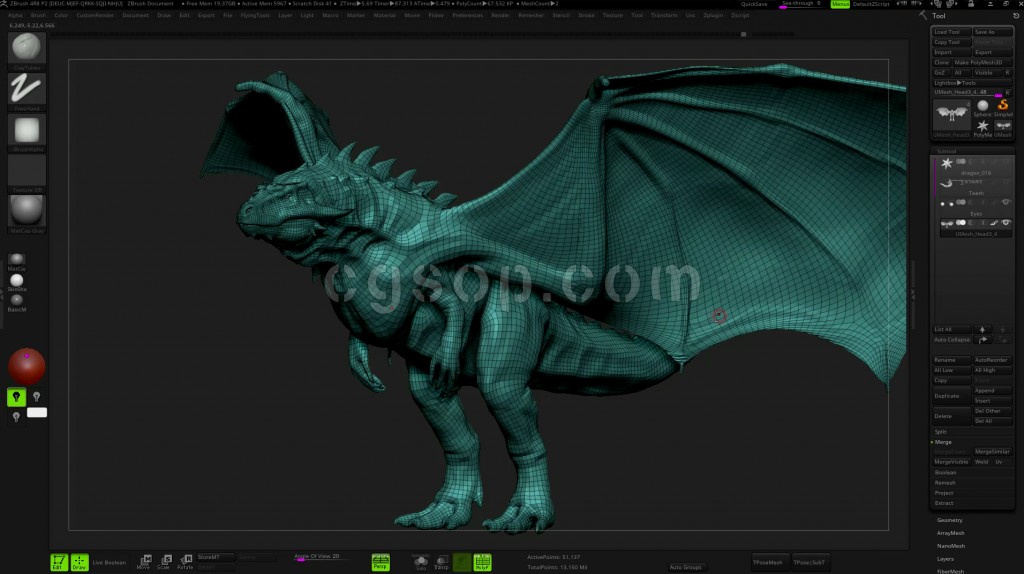This screenshot has width=1024, height=574.
Task: Click the Load Tool button
Action: 948,32
